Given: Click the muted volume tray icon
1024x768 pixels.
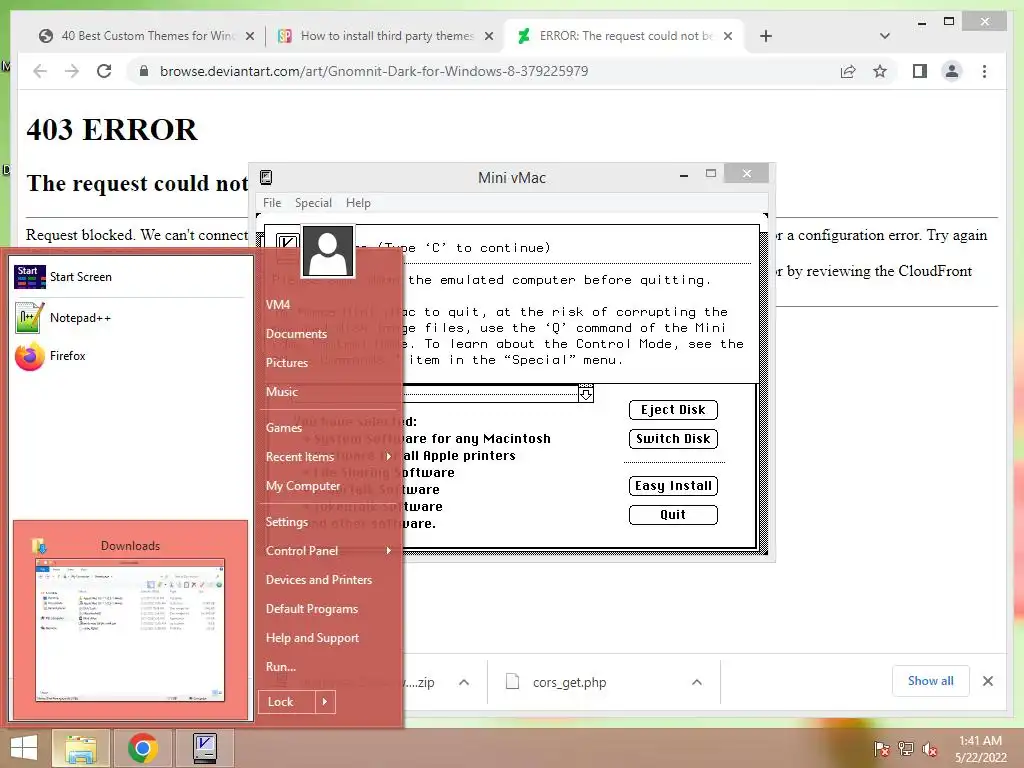Looking at the screenshot, I should (930, 749).
